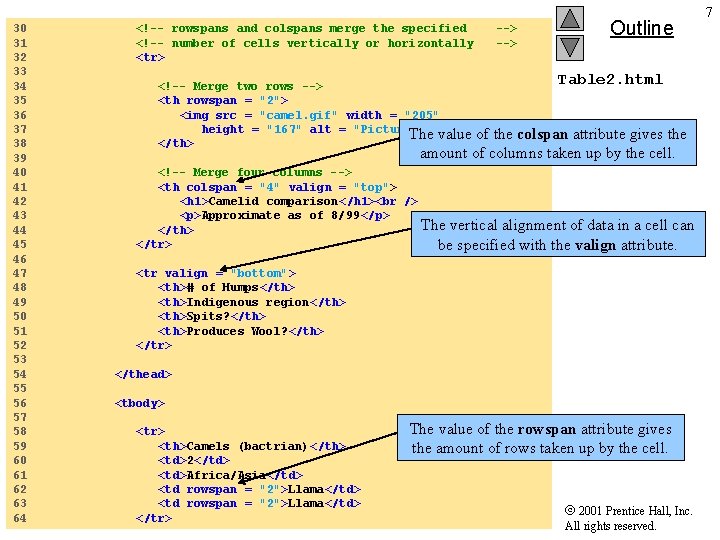Click line number 64 in the gutter

coord(20,518)
